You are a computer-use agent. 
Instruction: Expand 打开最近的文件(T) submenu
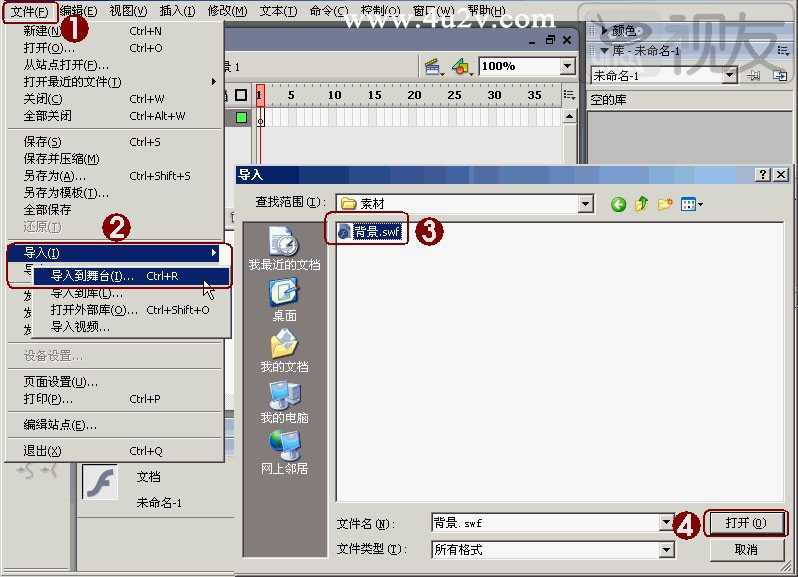pyautogui.click(x=115, y=82)
